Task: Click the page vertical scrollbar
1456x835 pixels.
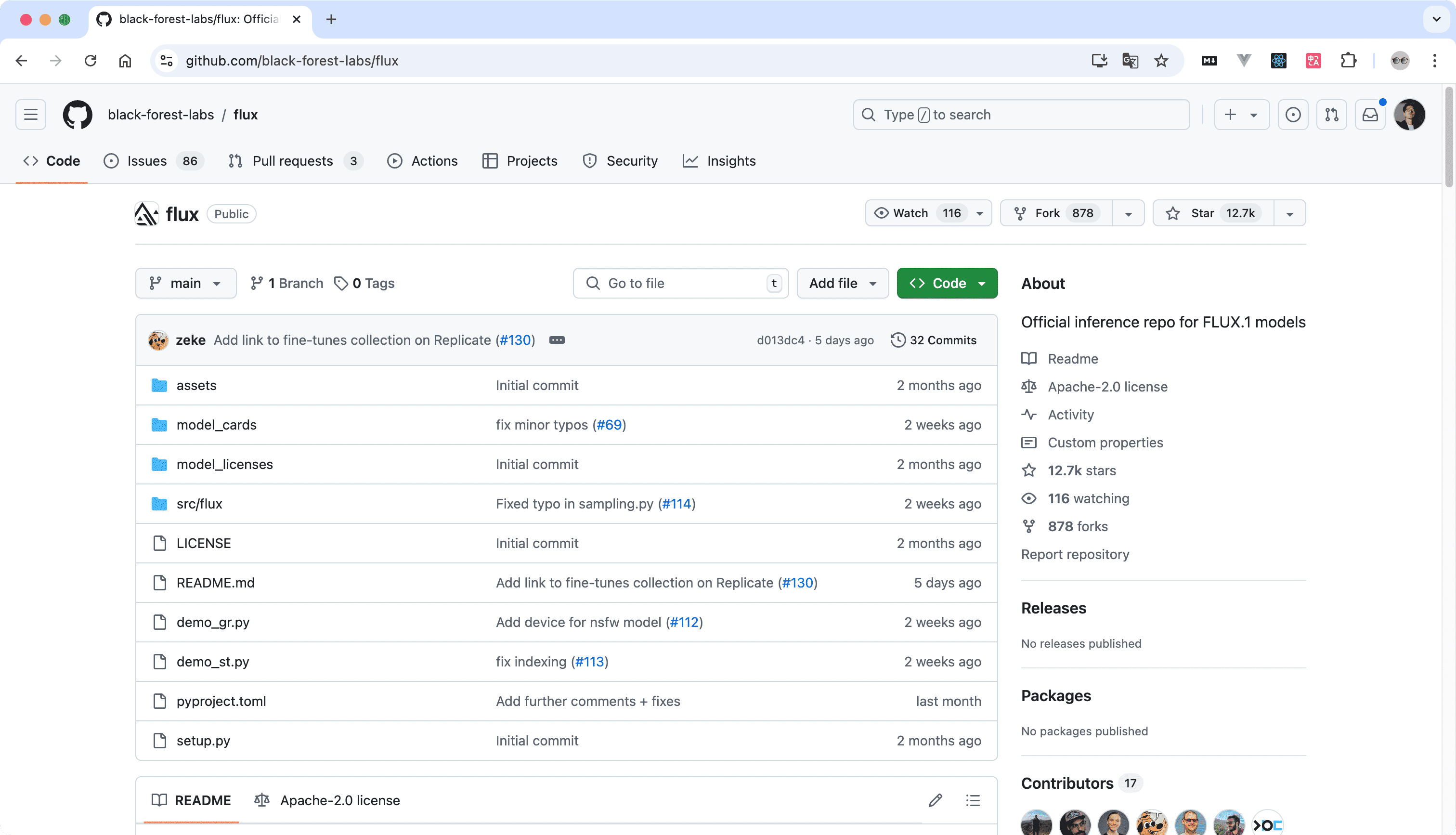Action: click(x=1449, y=138)
